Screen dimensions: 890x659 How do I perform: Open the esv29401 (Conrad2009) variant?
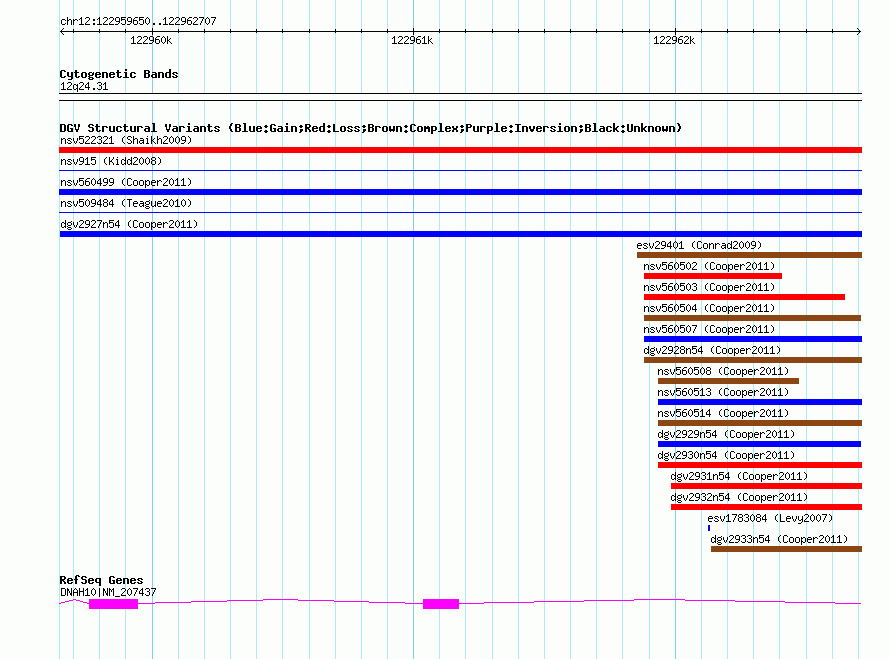click(x=699, y=245)
